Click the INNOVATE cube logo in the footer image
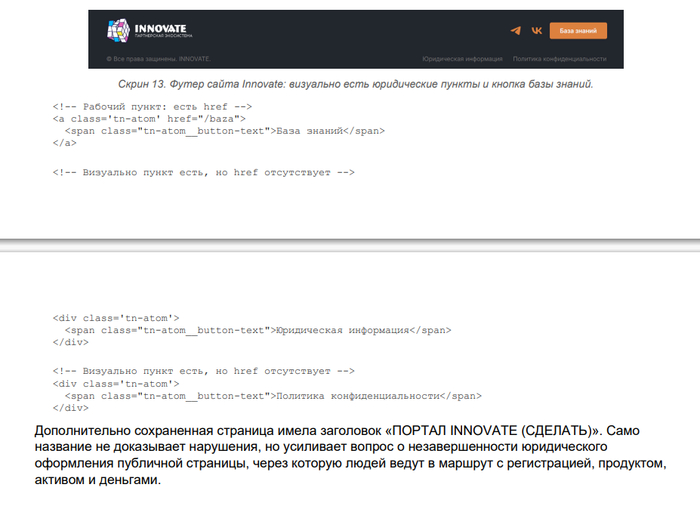Screen dimensions: 700x506 pyautogui.click(x=118, y=30)
